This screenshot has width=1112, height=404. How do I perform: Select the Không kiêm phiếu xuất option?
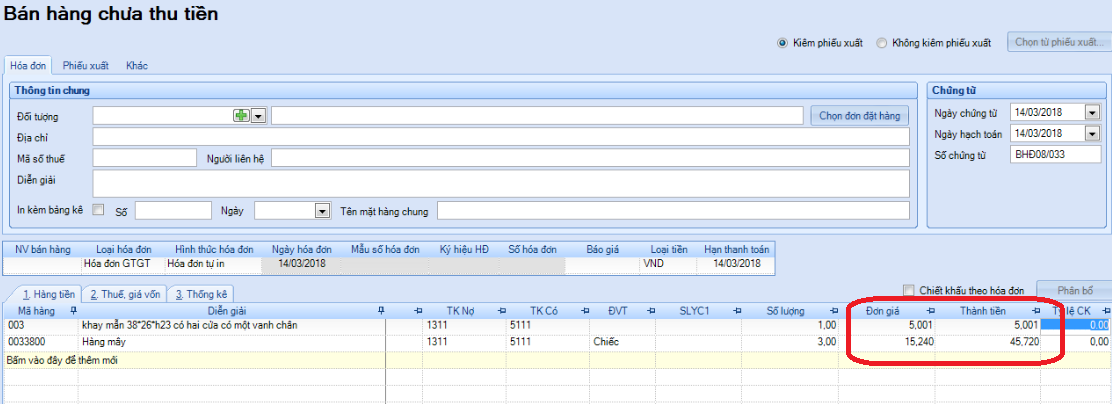pyautogui.click(x=881, y=43)
